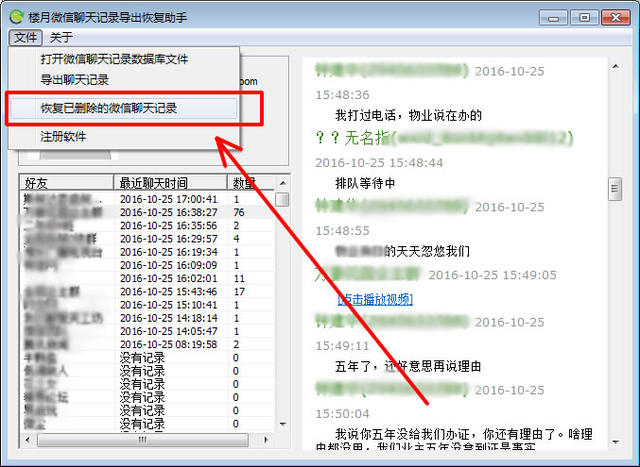Click the app icon in title bar
Viewport: 640px width, 467px height.
click(17, 17)
